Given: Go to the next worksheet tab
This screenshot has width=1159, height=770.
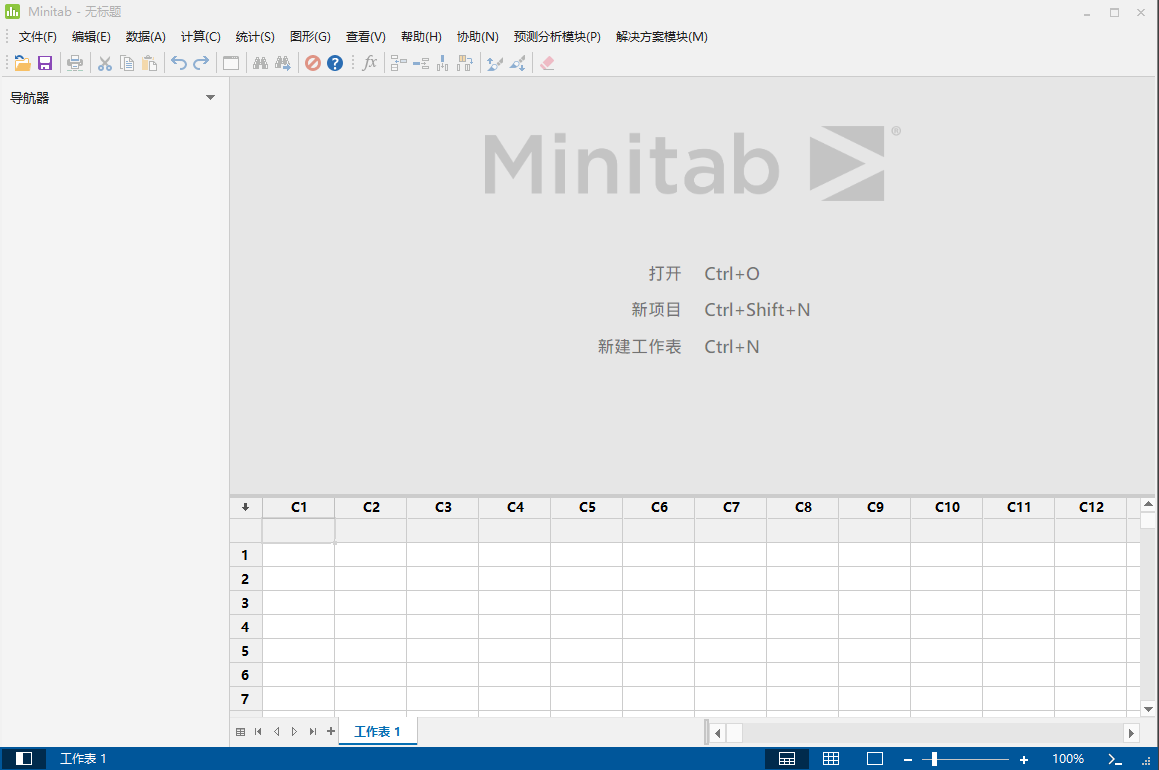Looking at the screenshot, I should (294, 732).
